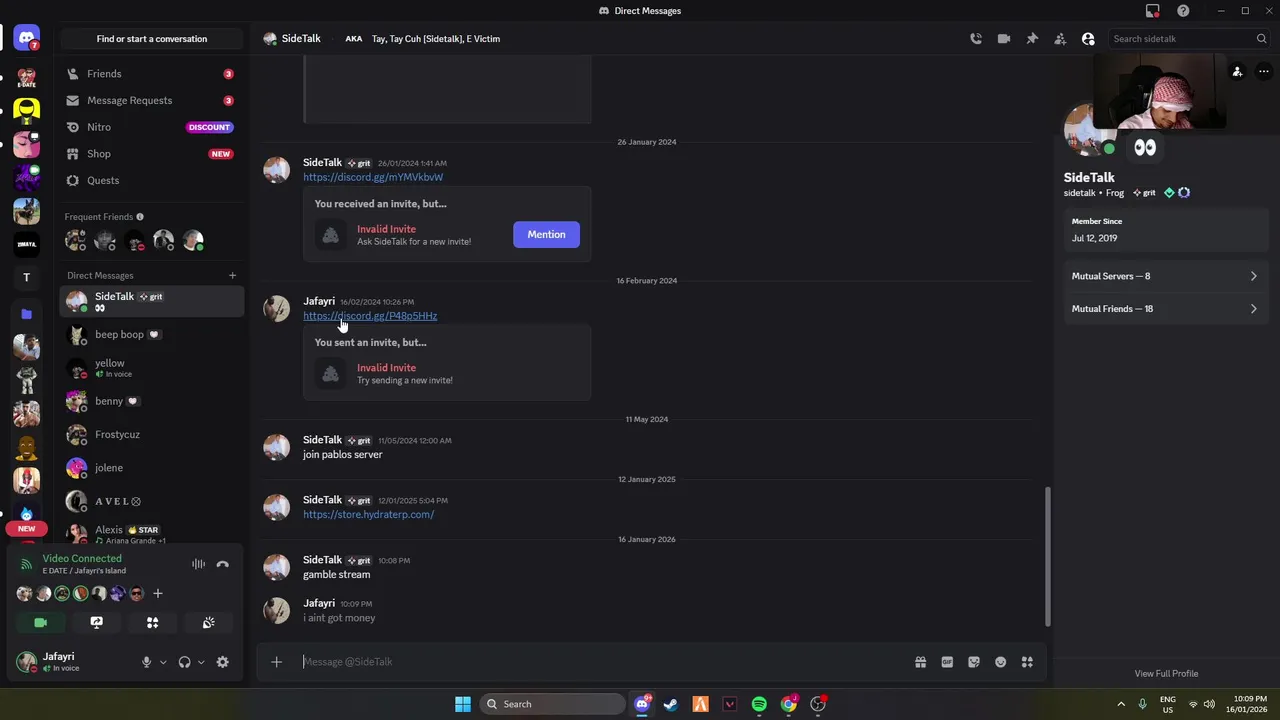Open SideTalk profile avatar in header

[270, 39]
